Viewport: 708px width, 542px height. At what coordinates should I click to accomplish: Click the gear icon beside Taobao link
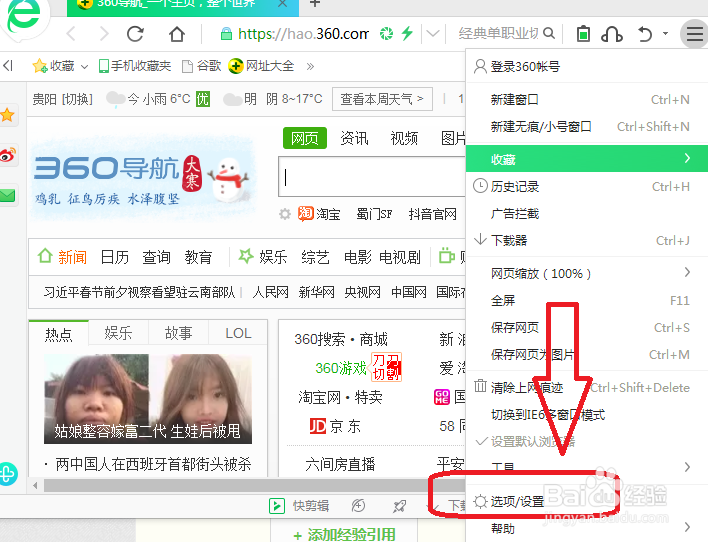[284, 214]
